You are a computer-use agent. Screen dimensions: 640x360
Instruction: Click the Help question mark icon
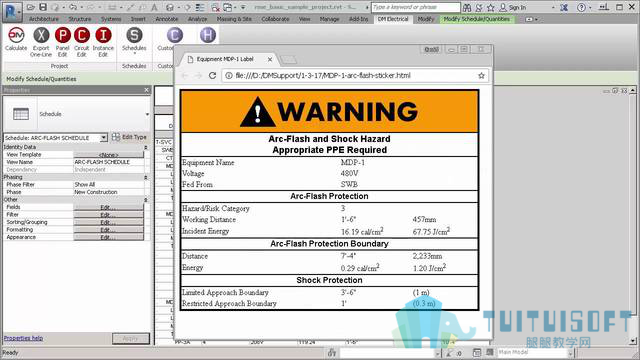click(581, 7)
